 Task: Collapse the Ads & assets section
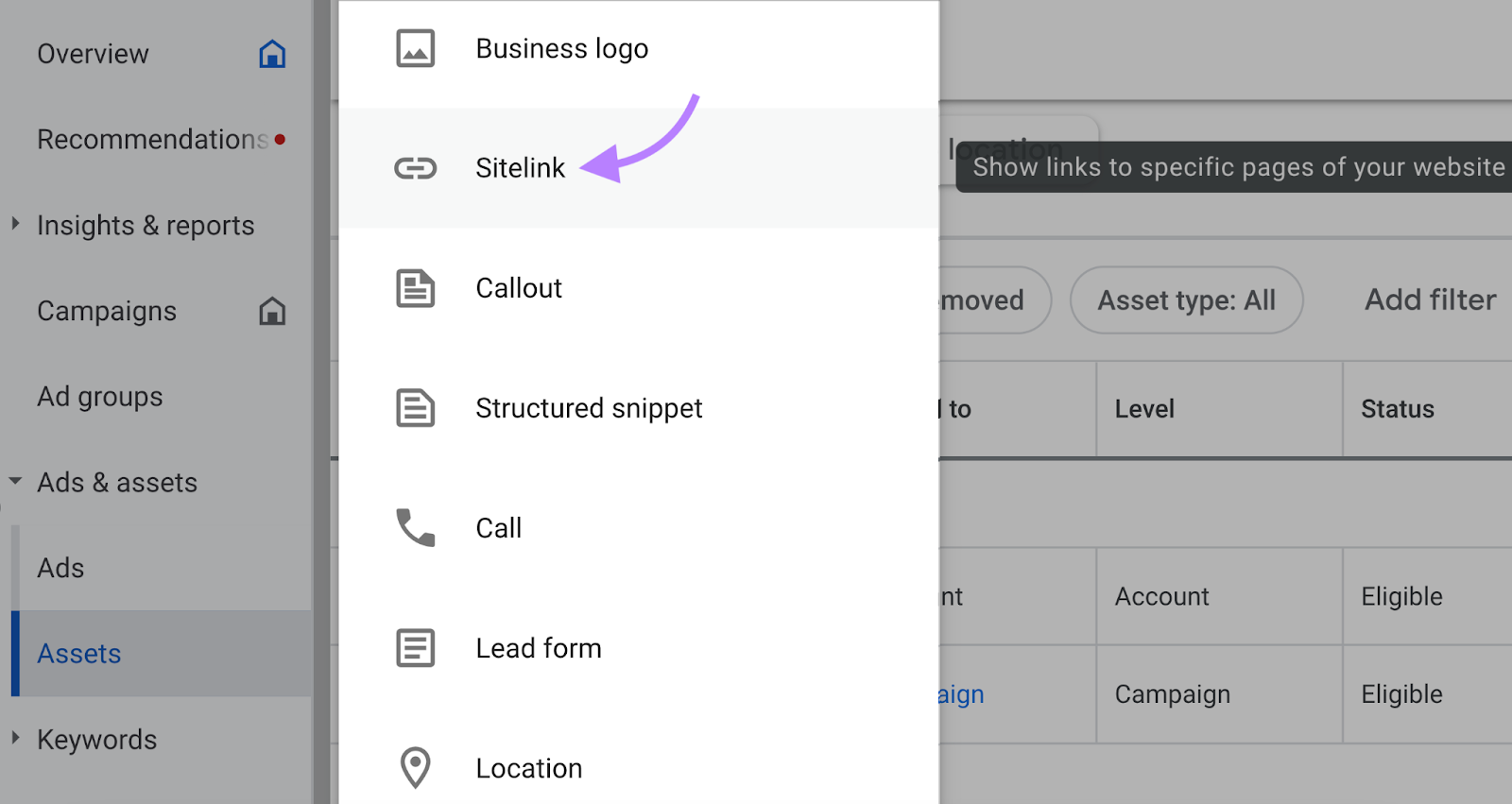point(16,481)
